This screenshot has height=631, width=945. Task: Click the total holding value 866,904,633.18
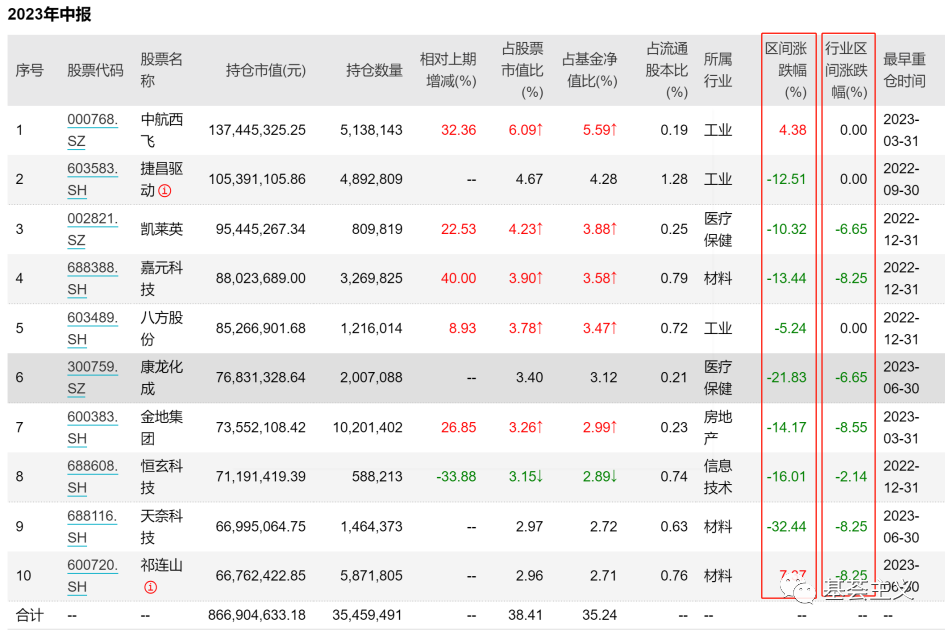click(x=257, y=615)
